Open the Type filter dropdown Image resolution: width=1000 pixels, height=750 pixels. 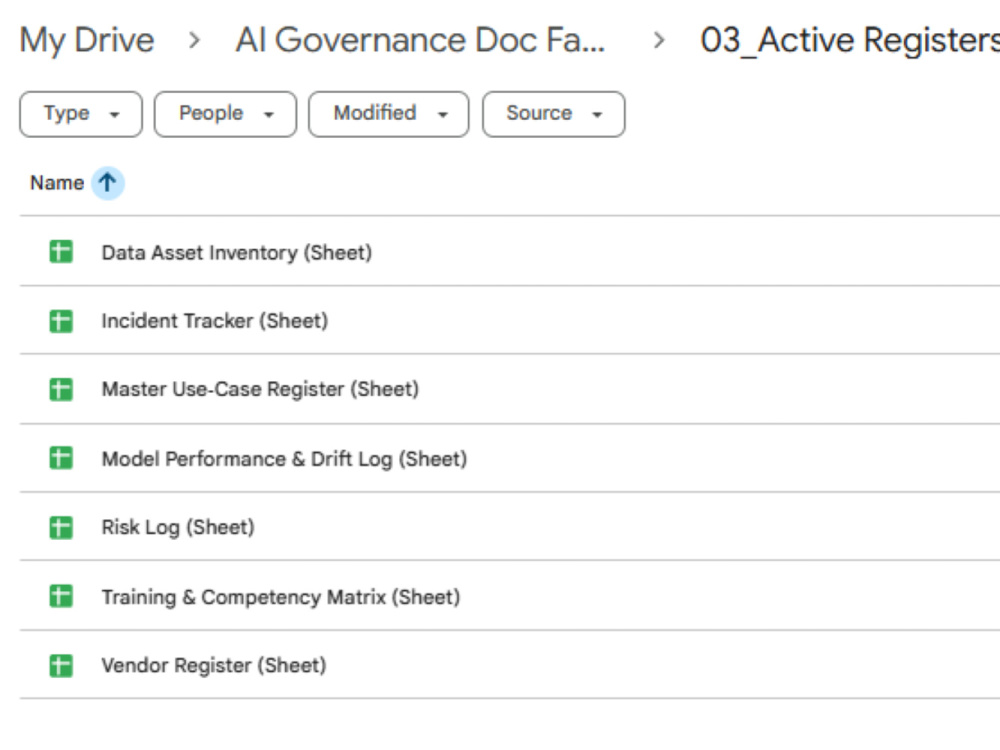coord(81,114)
